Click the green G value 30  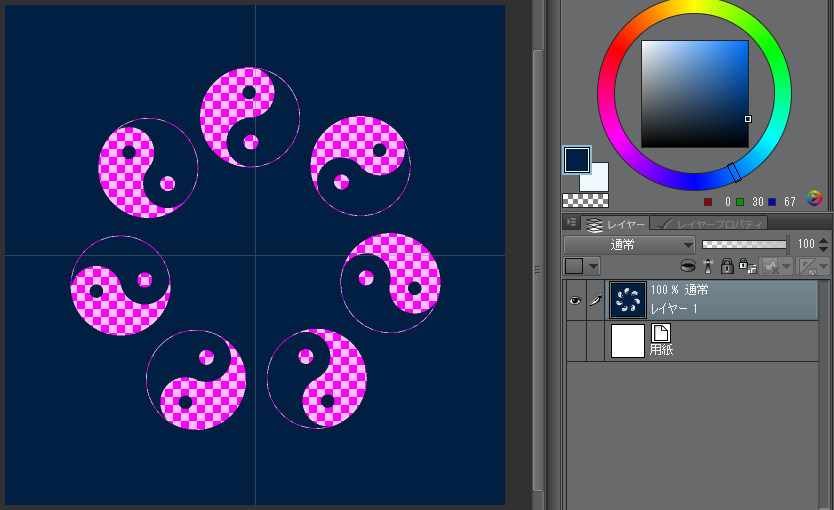[x=758, y=202]
